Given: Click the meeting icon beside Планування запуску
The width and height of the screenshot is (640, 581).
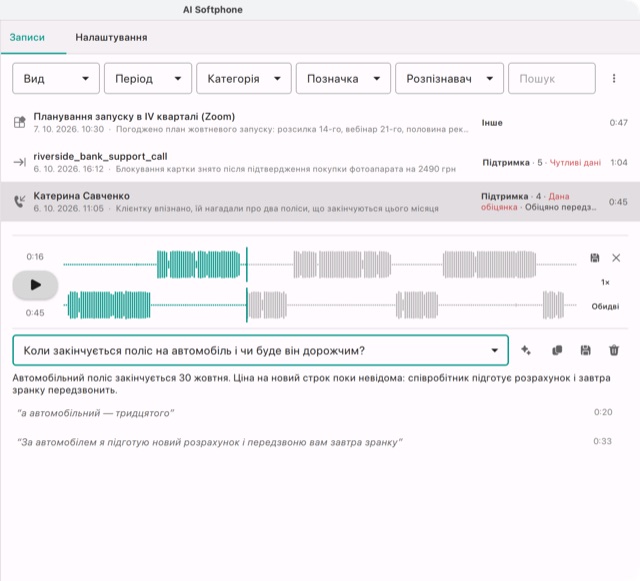Looking at the screenshot, I should click(x=20, y=122).
